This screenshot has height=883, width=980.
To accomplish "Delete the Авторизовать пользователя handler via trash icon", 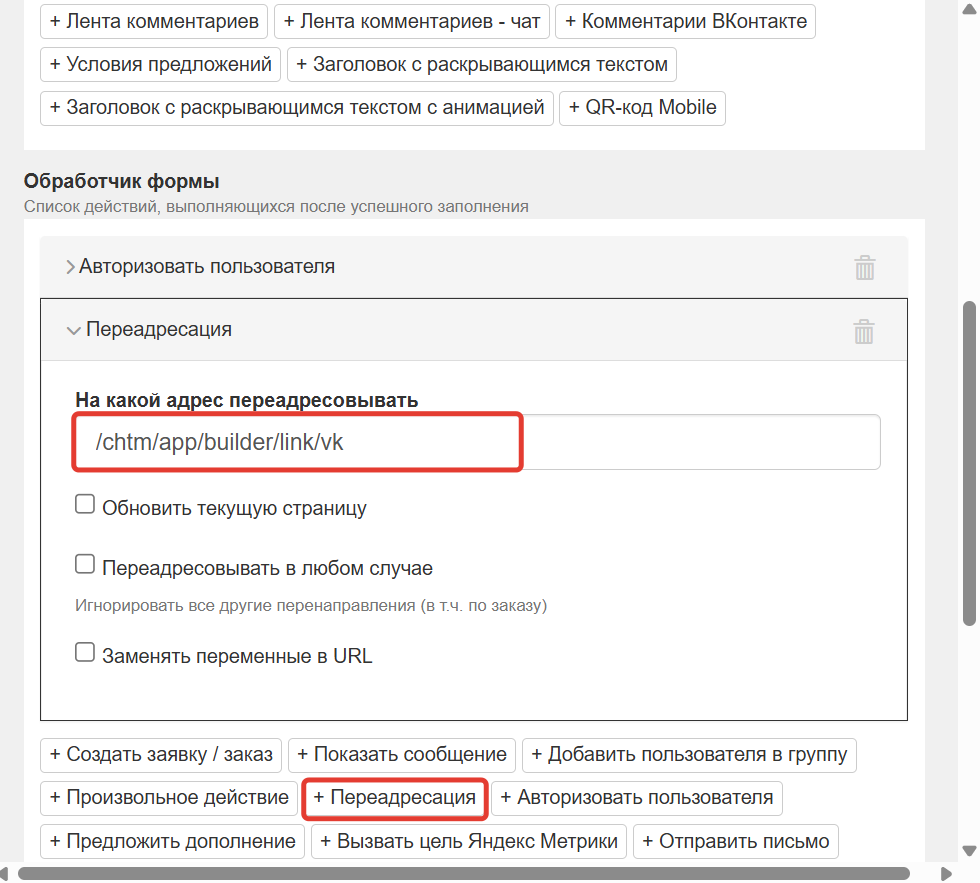I will click(864, 267).
